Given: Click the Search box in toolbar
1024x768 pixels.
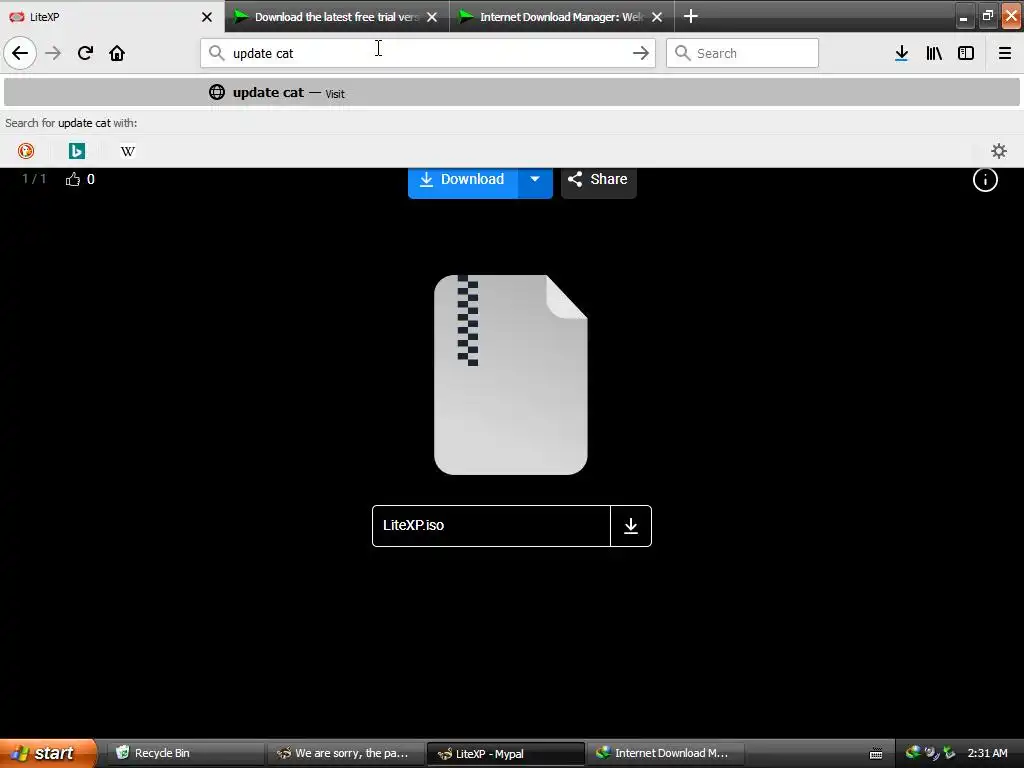Looking at the screenshot, I should coord(742,53).
